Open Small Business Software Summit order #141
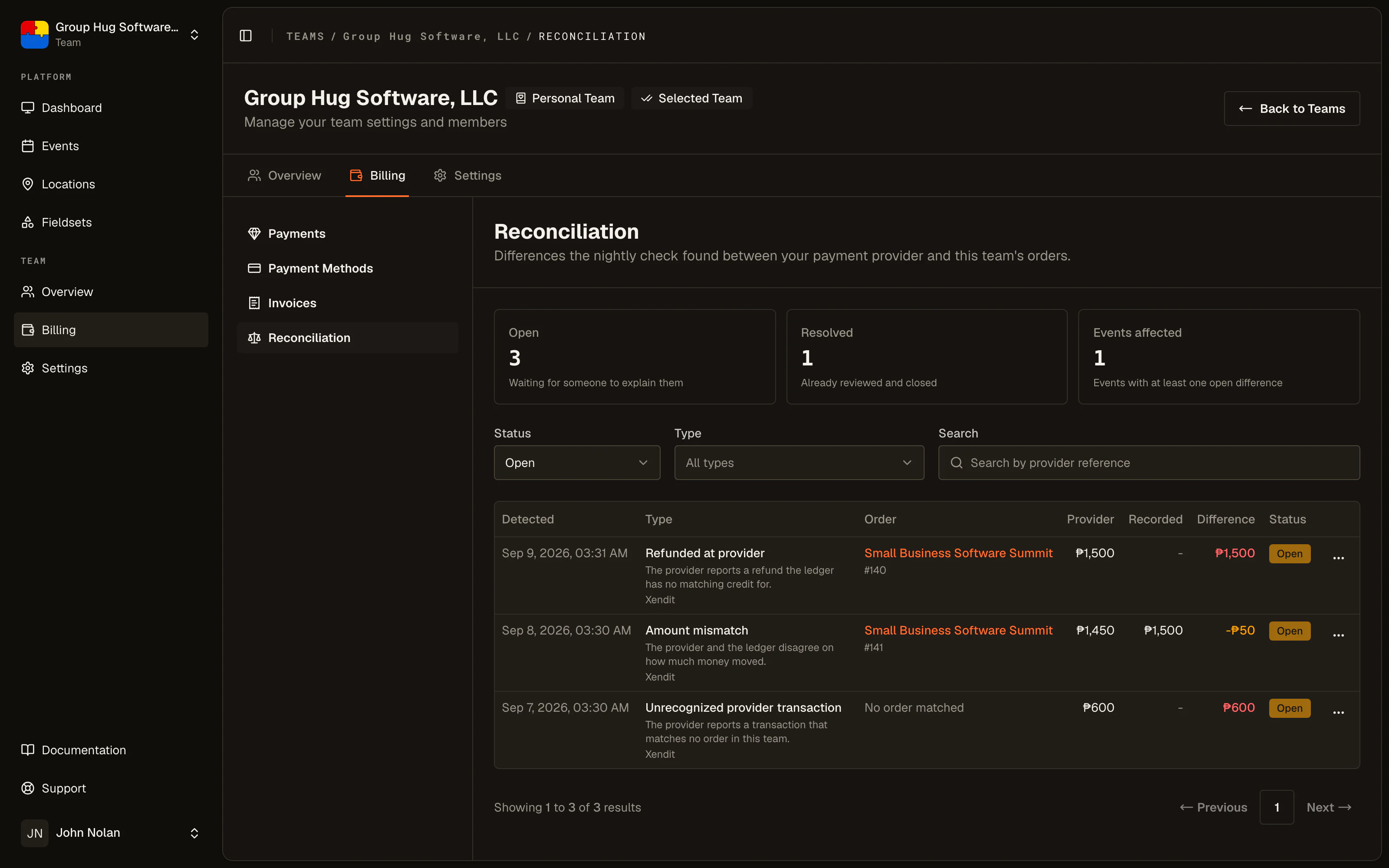The height and width of the screenshot is (868, 1389). [x=958, y=630]
